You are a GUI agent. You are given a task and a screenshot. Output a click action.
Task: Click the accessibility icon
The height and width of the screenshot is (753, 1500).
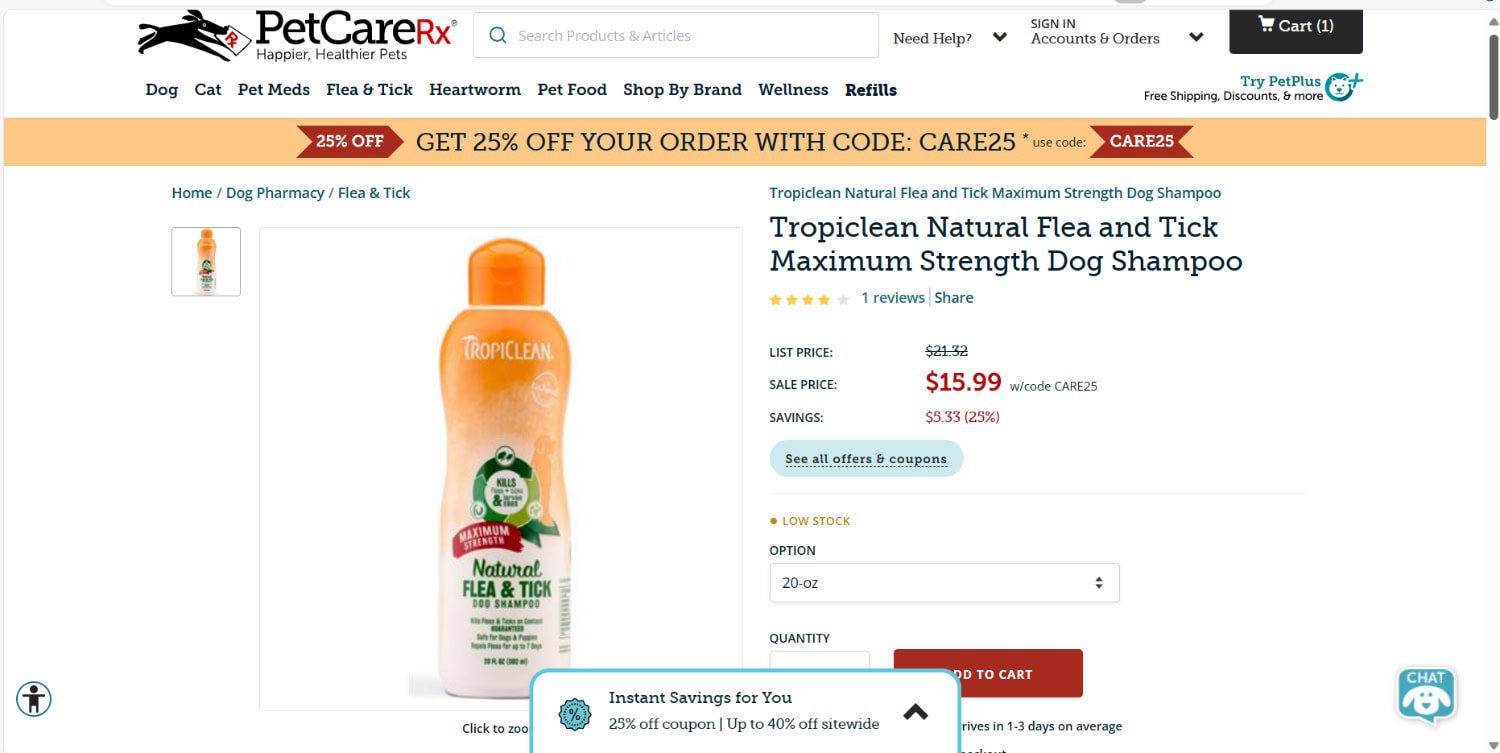click(33, 699)
